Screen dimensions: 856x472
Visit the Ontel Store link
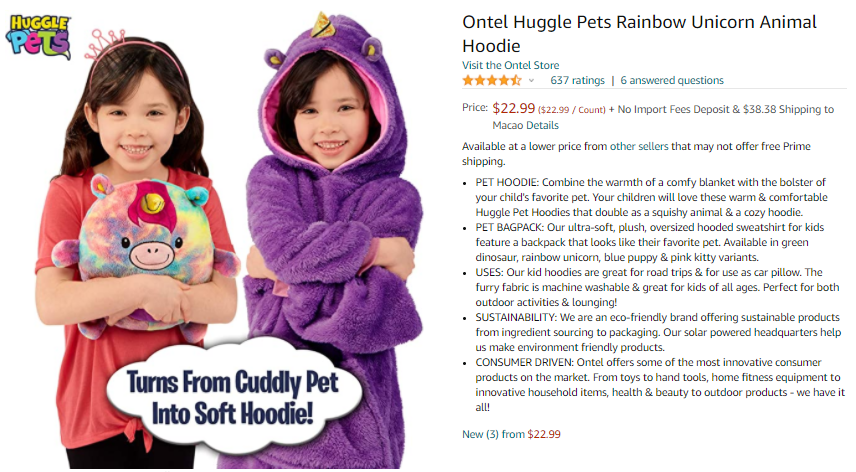pyautogui.click(x=510, y=65)
